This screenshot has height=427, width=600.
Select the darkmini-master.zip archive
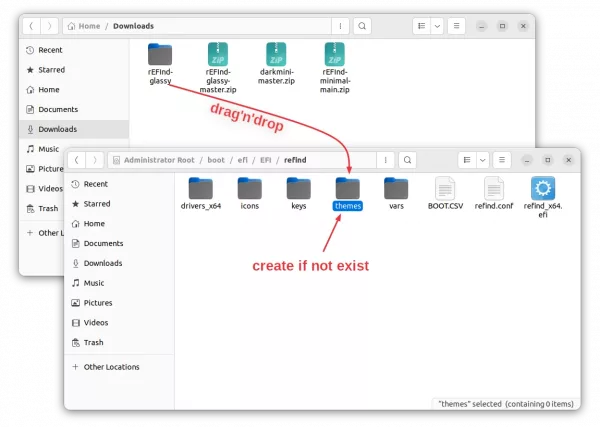pos(277,55)
